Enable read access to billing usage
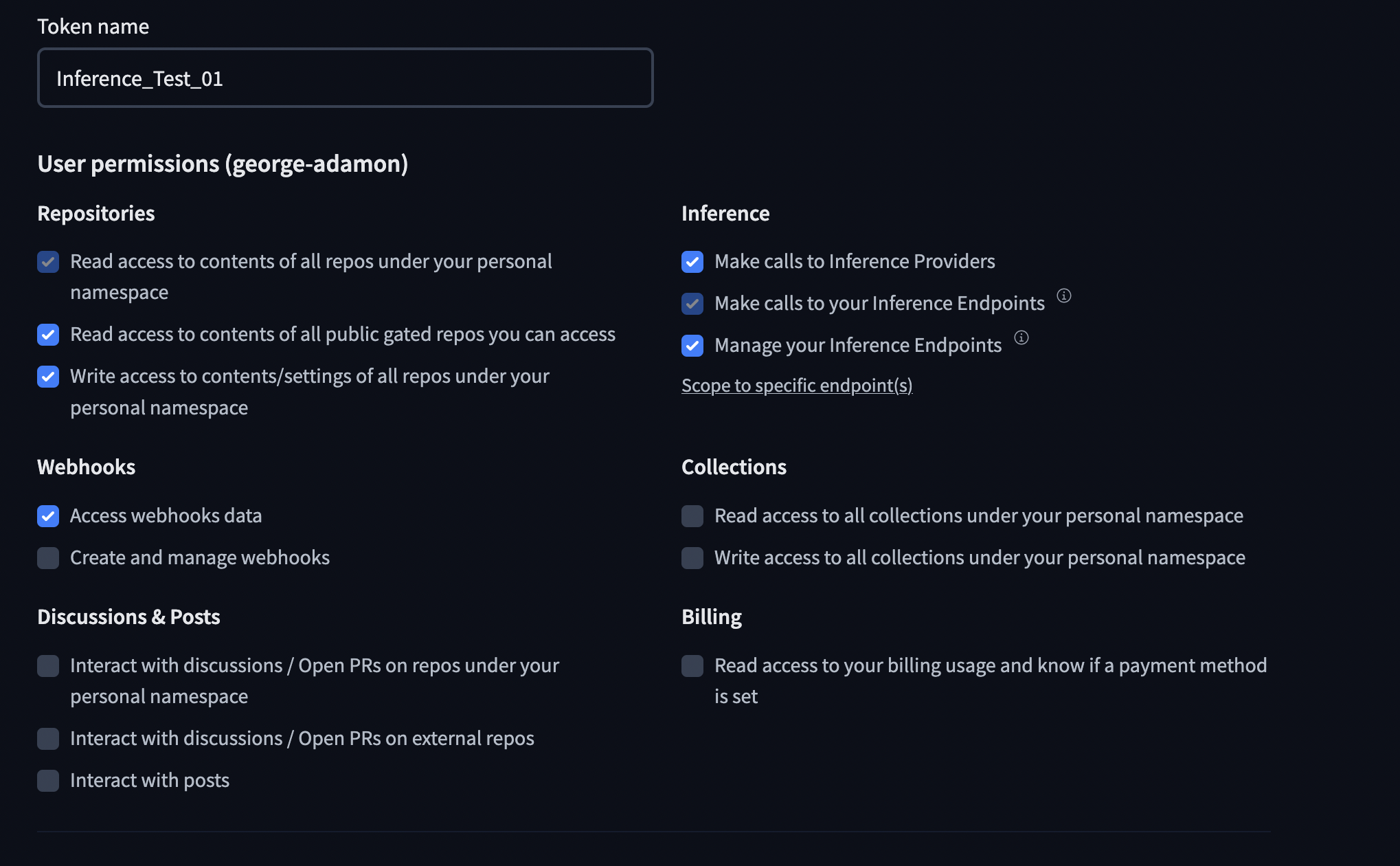Viewport: 1400px width, 866px height. point(692,666)
